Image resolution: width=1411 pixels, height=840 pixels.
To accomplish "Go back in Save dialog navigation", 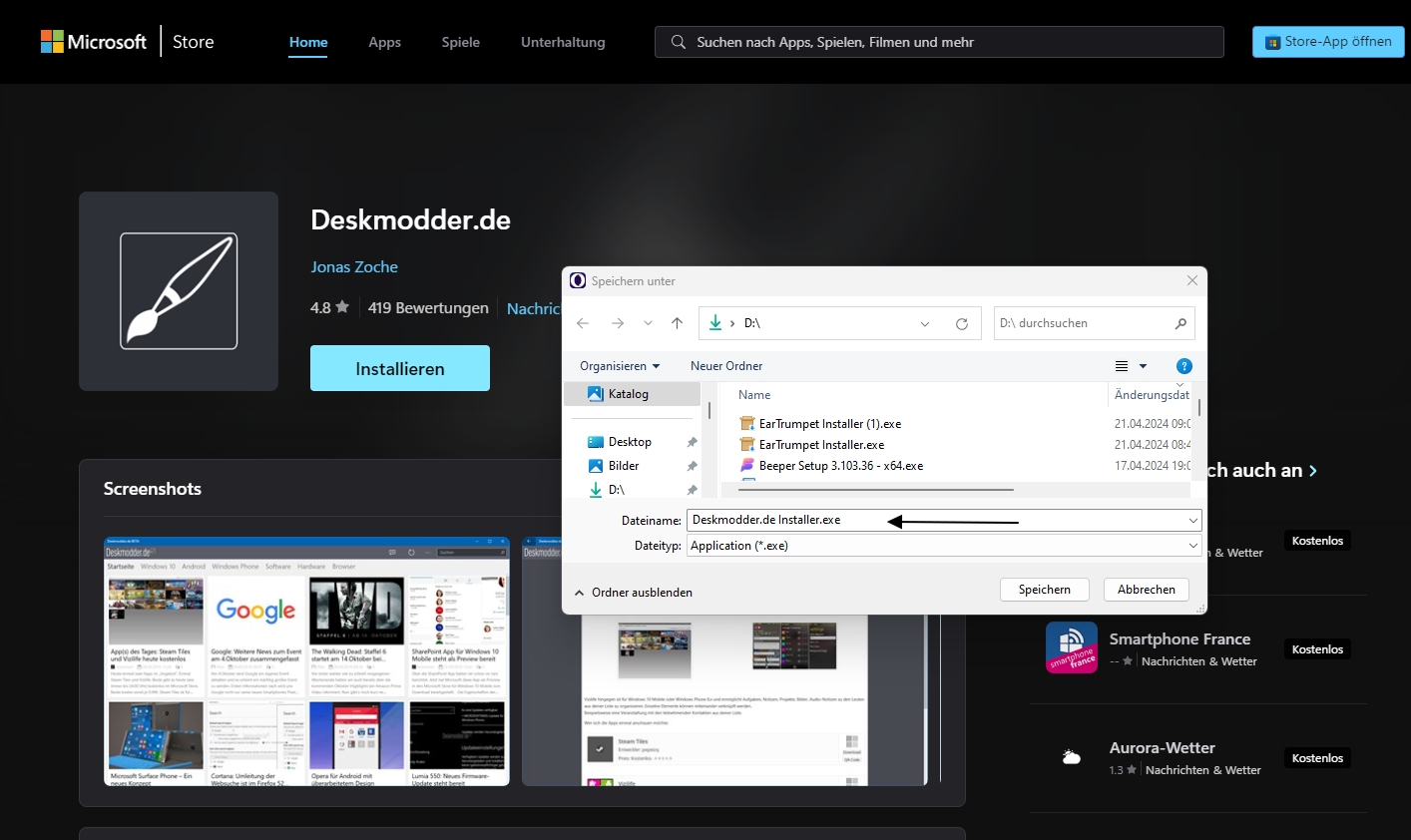I will [583, 323].
